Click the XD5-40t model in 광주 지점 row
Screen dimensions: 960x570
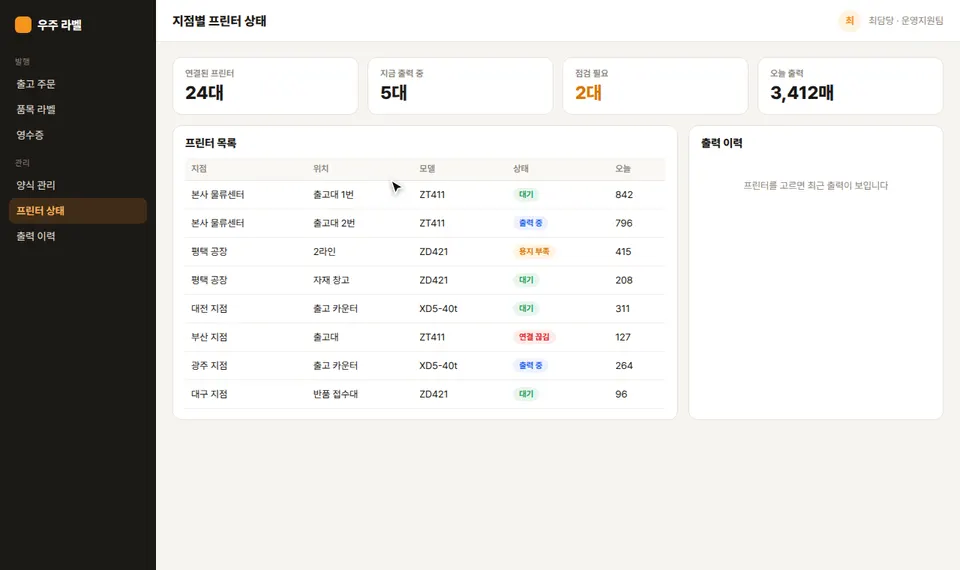pos(438,366)
